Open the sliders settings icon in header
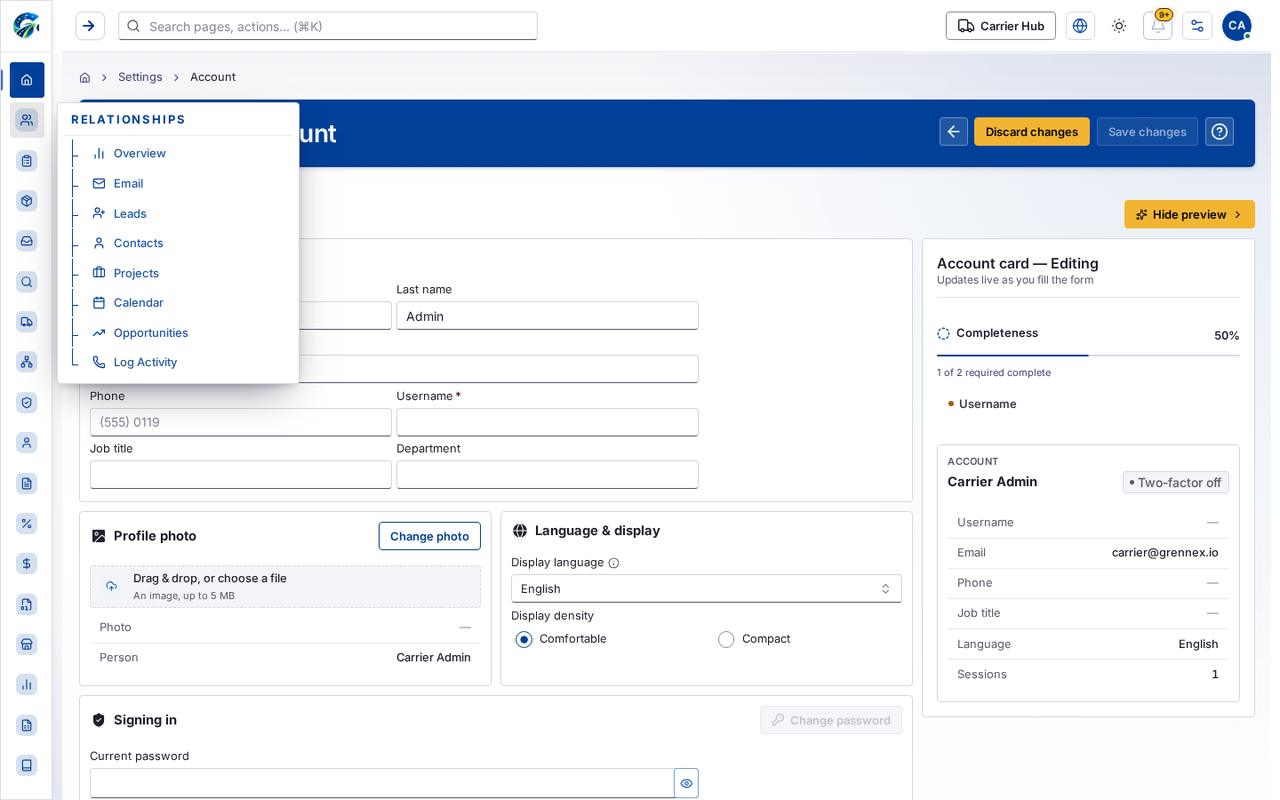This screenshot has height=800, width=1280. coord(1197,26)
